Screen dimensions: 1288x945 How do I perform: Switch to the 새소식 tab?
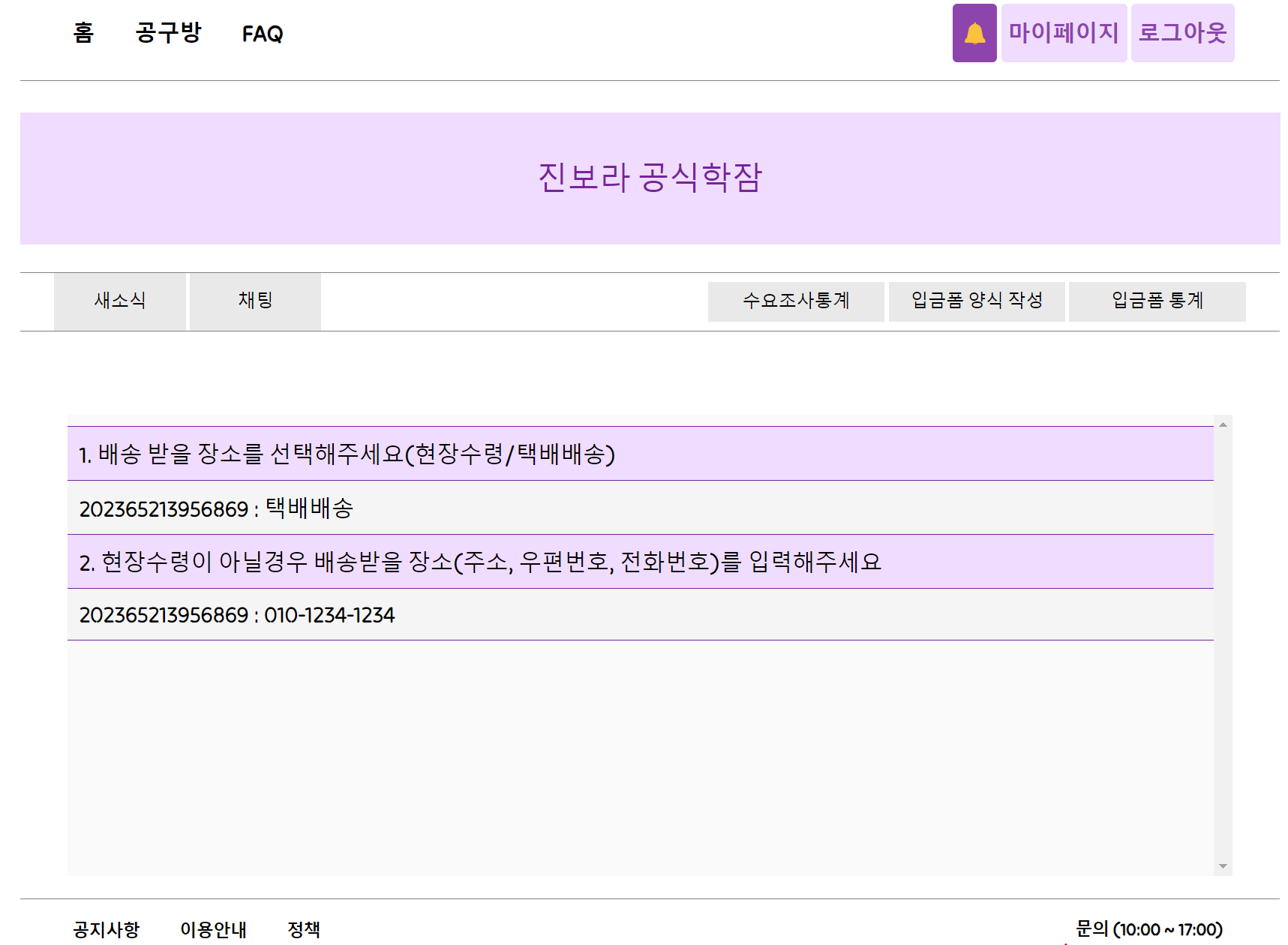[120, 301]
